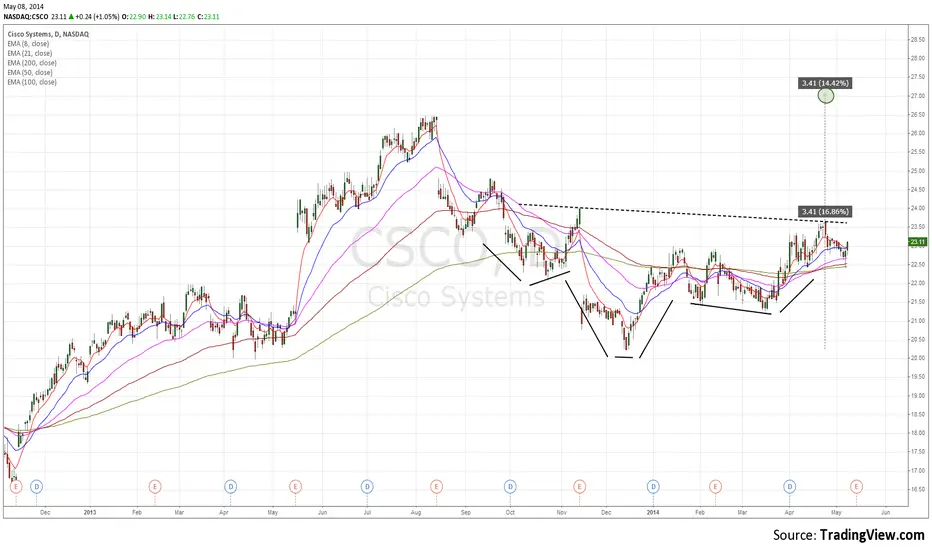Click the Sep time axis label
The image size is (932, 550).
pos(465,512)
